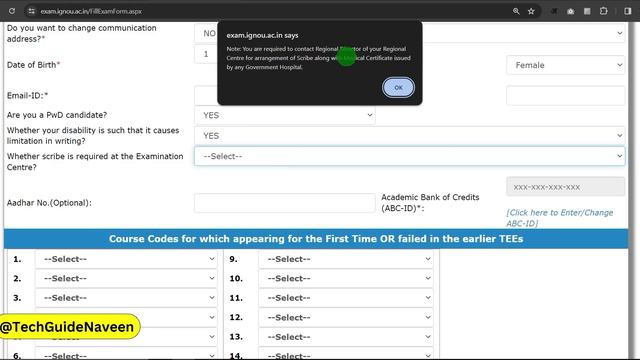
Task: Click the Course Codes section header
Action: click(316, 239)
